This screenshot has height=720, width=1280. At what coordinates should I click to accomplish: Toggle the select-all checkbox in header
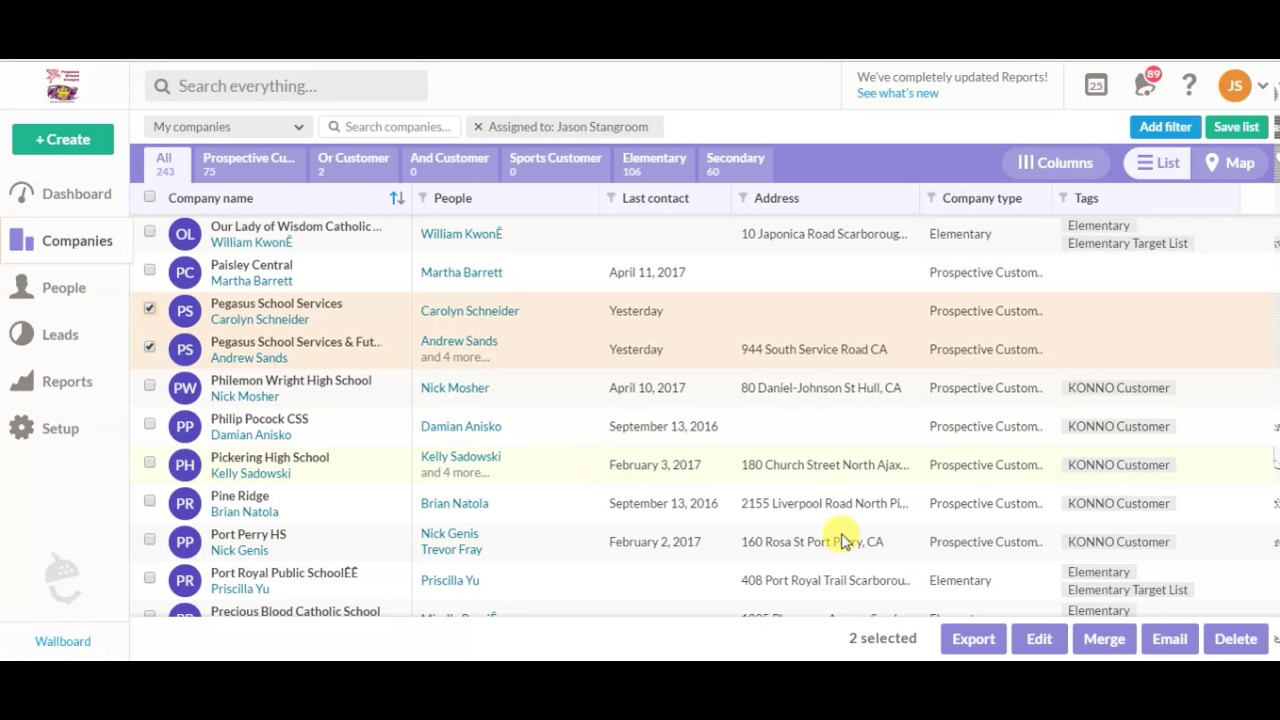150,197
